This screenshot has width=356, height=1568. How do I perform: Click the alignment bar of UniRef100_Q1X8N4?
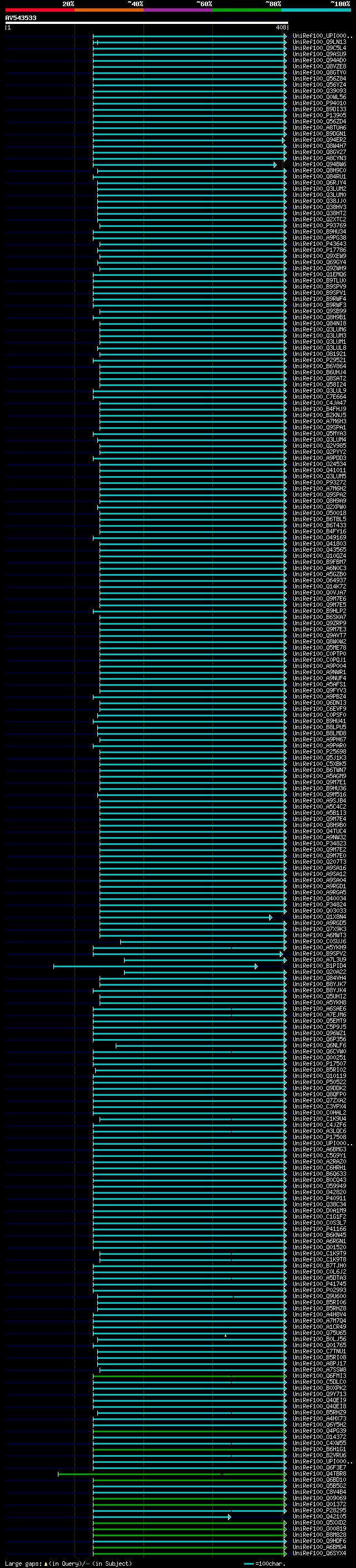click(186, 917)
